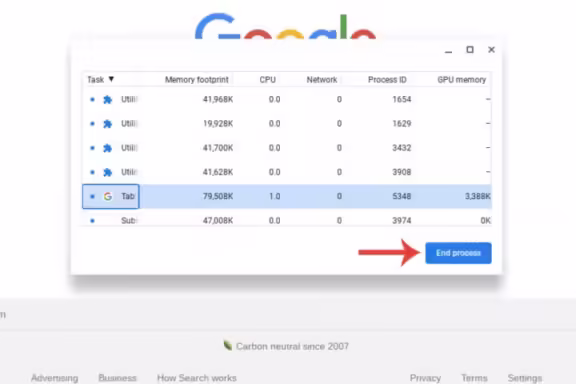
Task: Select memory value 41,700K
Action: (x=218, y=148)
